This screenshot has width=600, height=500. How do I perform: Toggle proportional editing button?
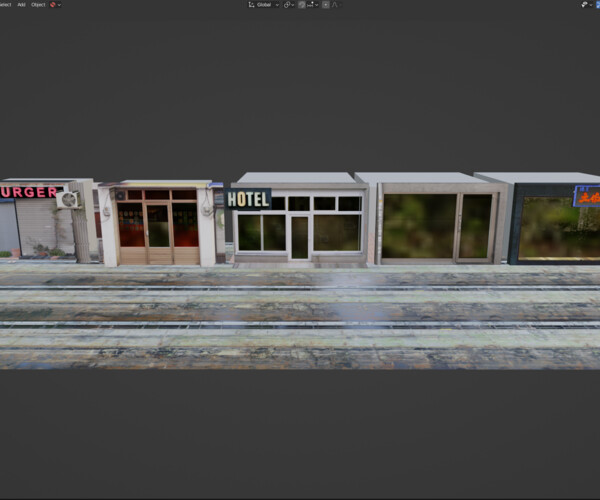click(326, 5)
